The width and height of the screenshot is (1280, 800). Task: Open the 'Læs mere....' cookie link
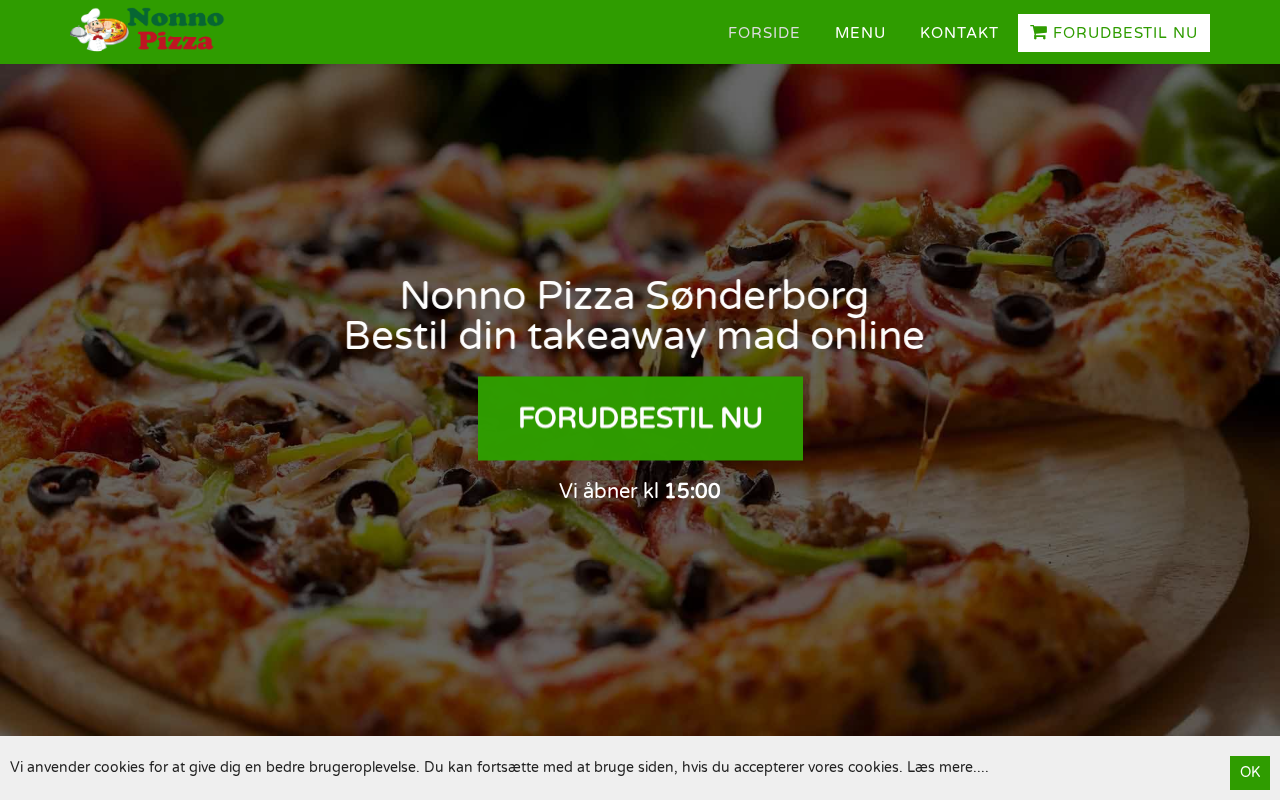click(x=947, y=767)
